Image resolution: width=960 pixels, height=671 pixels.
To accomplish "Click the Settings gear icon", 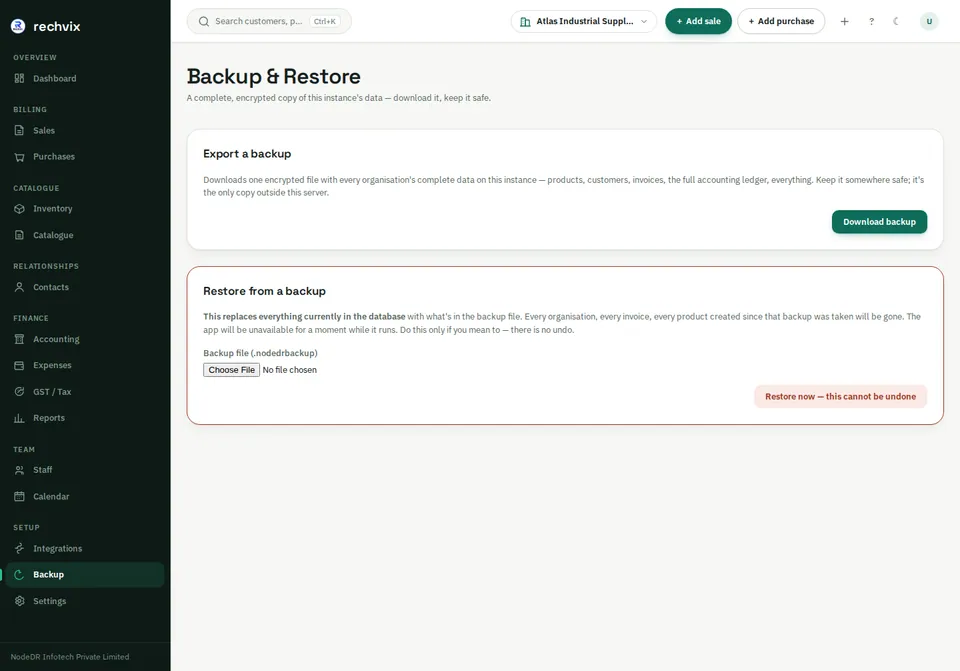I will [x=20, y=601].
